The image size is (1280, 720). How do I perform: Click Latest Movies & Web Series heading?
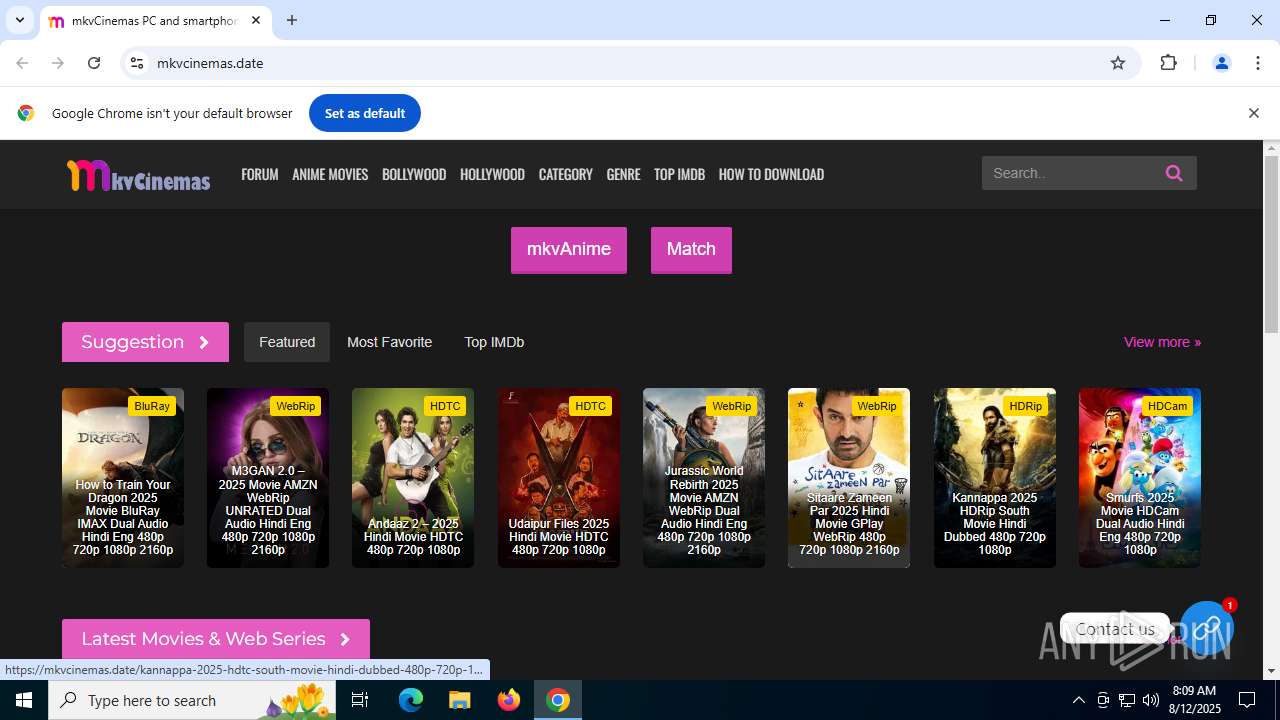(x=216, y=639)
